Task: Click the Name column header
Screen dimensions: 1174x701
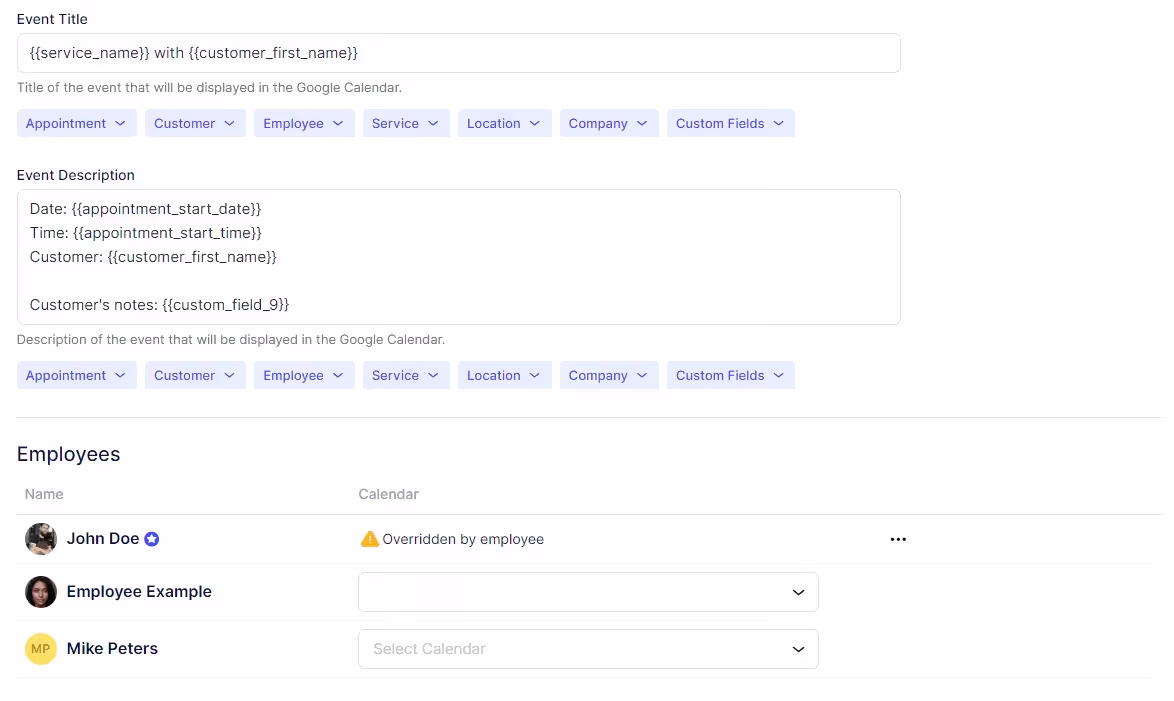Action: (44, 494)
